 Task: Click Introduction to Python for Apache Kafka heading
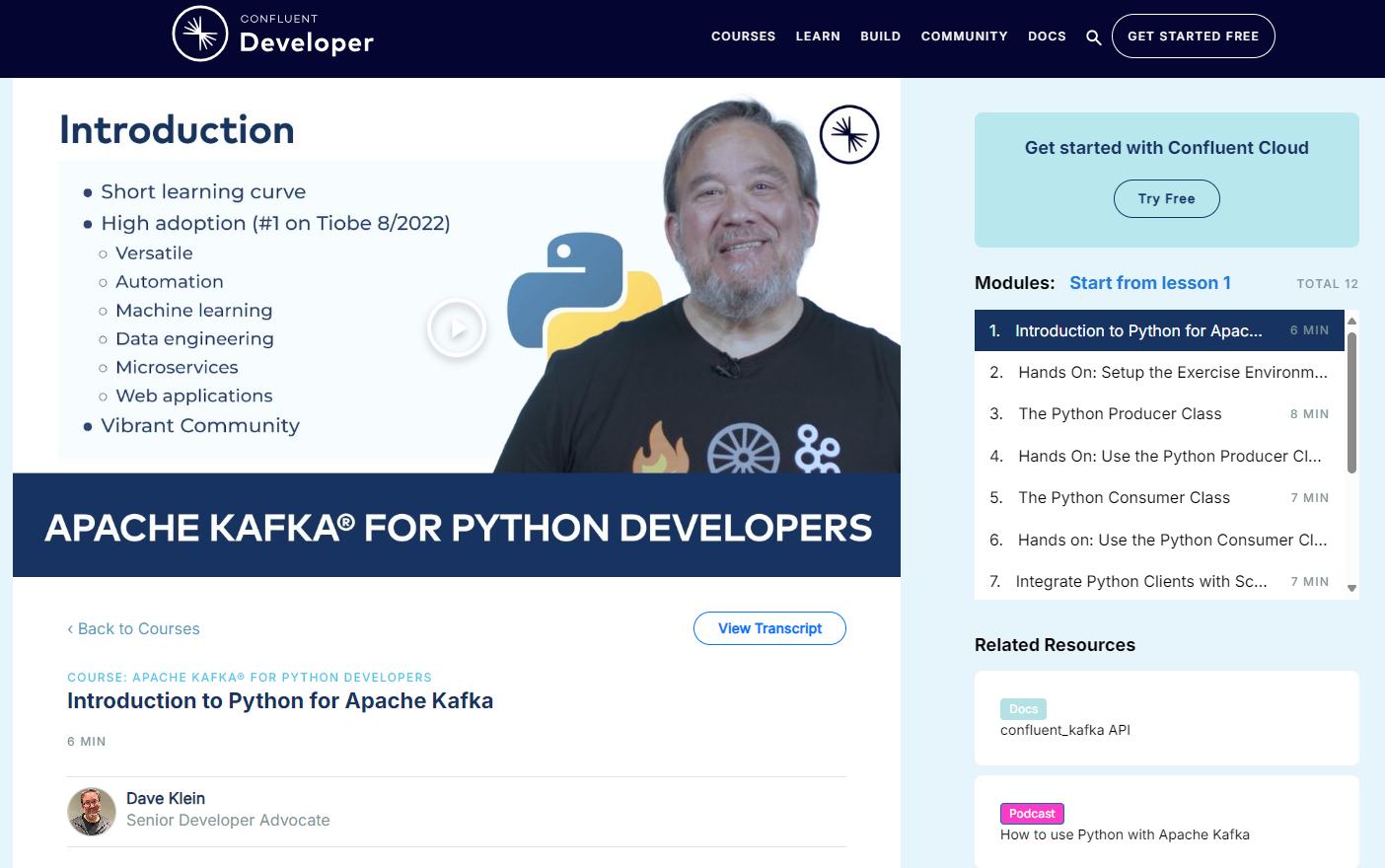click(x=280, y=701)
